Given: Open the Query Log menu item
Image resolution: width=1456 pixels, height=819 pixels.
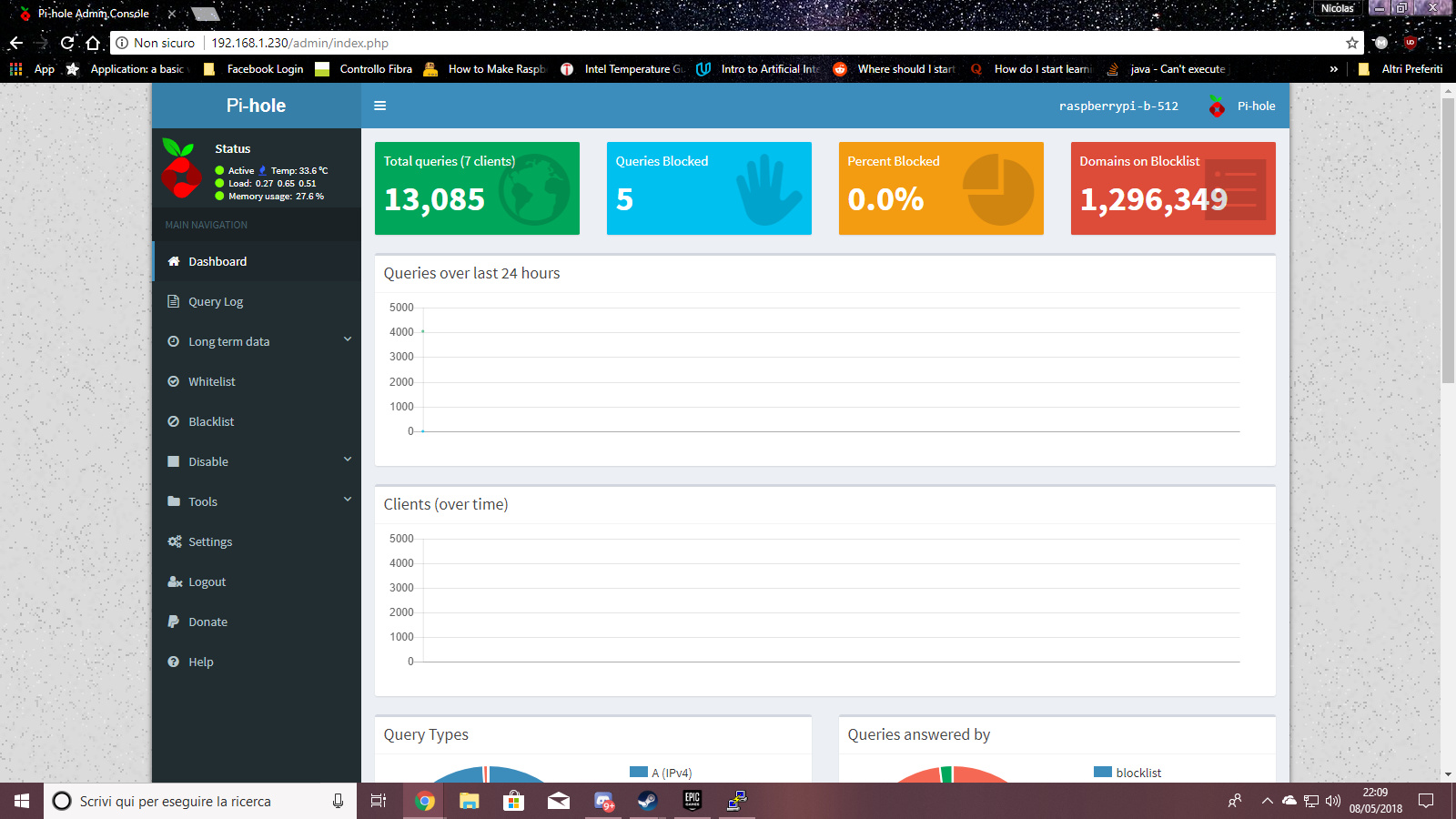Looking at the screenshot, I should [x=257, y=301].
